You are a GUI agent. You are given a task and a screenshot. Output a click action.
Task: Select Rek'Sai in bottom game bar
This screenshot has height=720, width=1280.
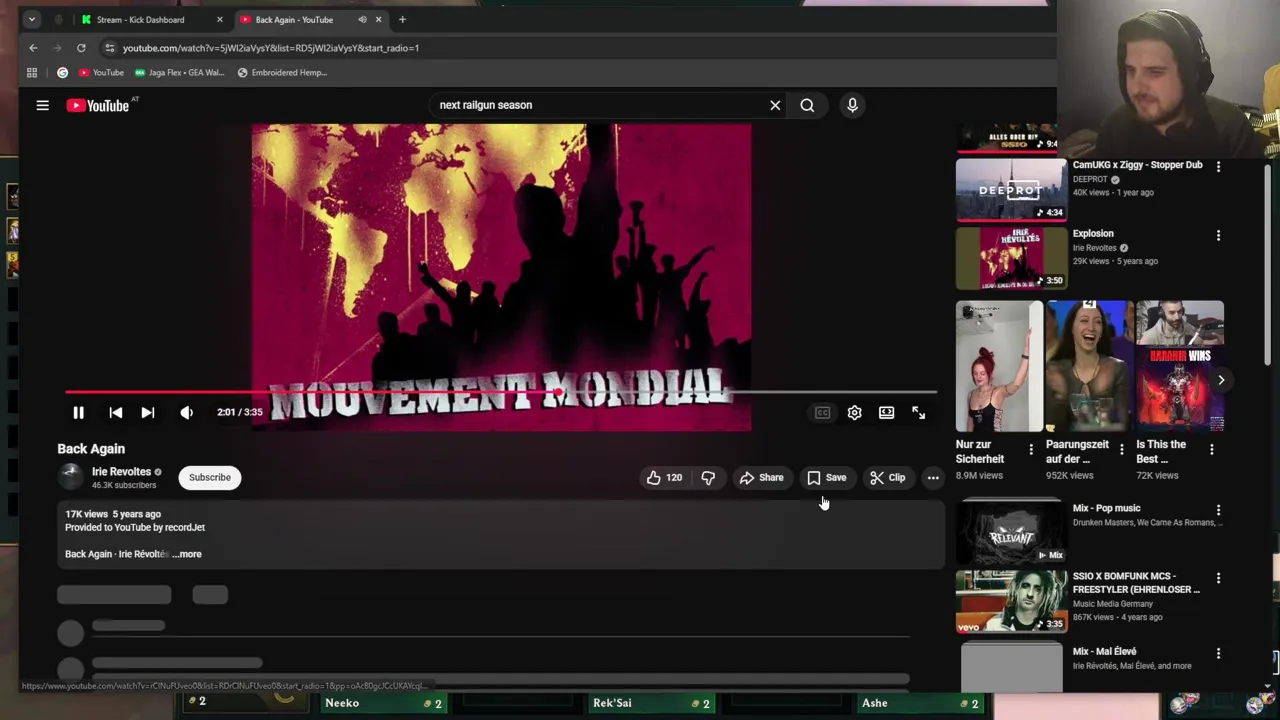pyautogui.click(x=650, y=703)
